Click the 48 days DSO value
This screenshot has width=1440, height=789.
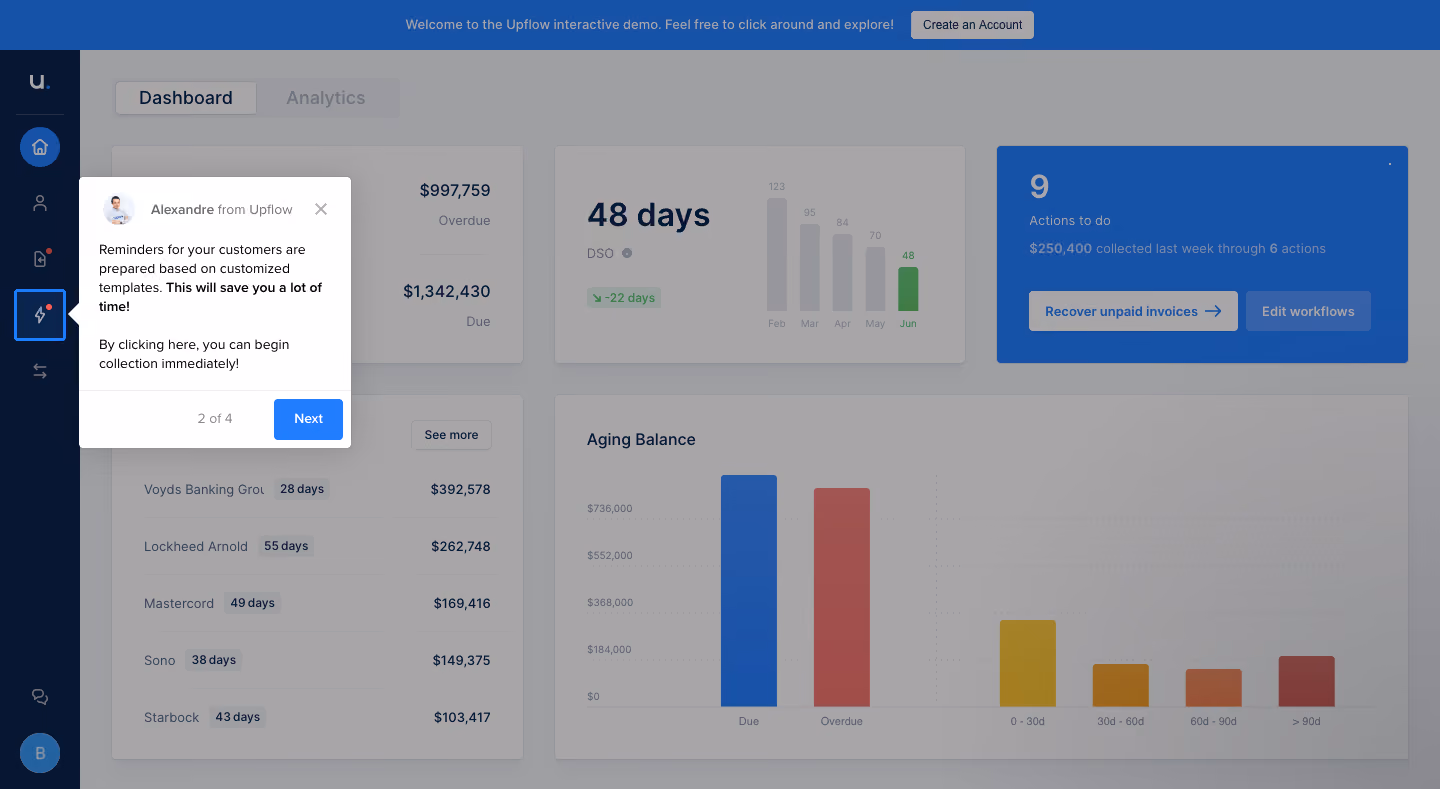point(649,215)
